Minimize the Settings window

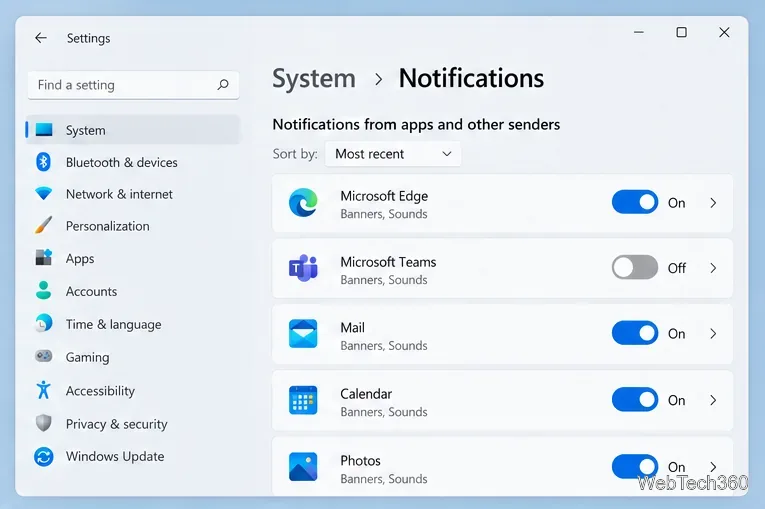coord(639,32)
